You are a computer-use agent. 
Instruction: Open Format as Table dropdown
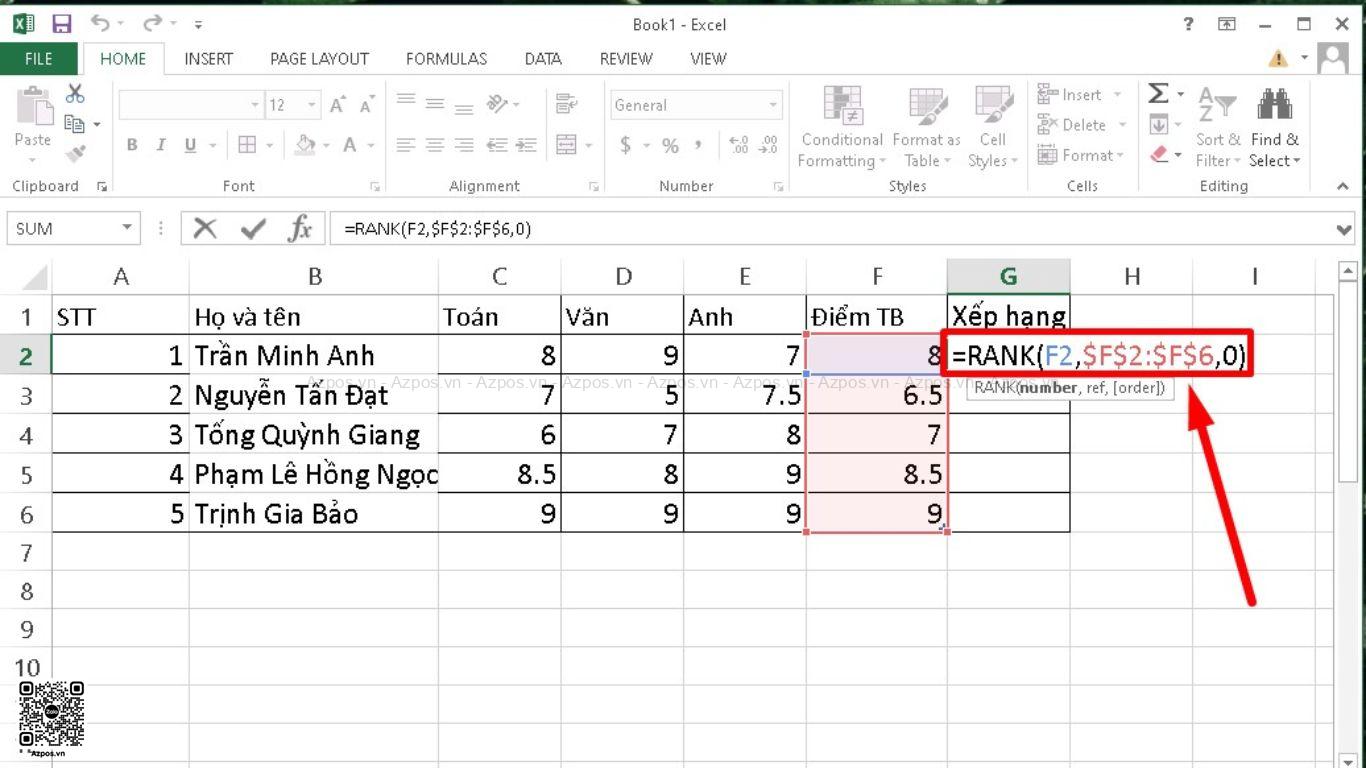pyautogui.click(x=926, y=127)
